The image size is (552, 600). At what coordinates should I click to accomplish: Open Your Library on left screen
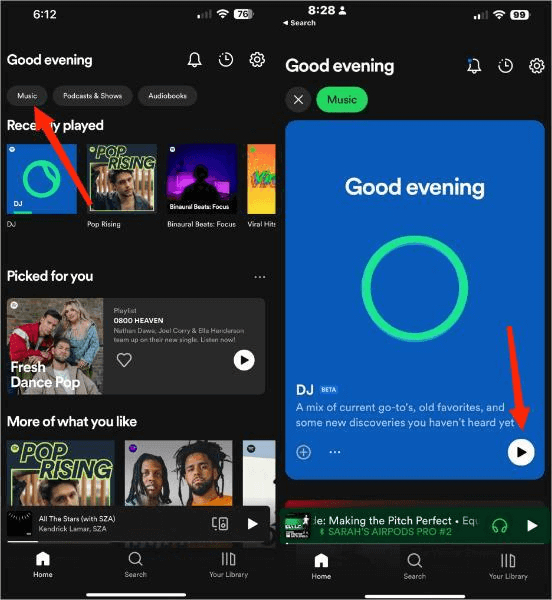[x=228, y=565]
